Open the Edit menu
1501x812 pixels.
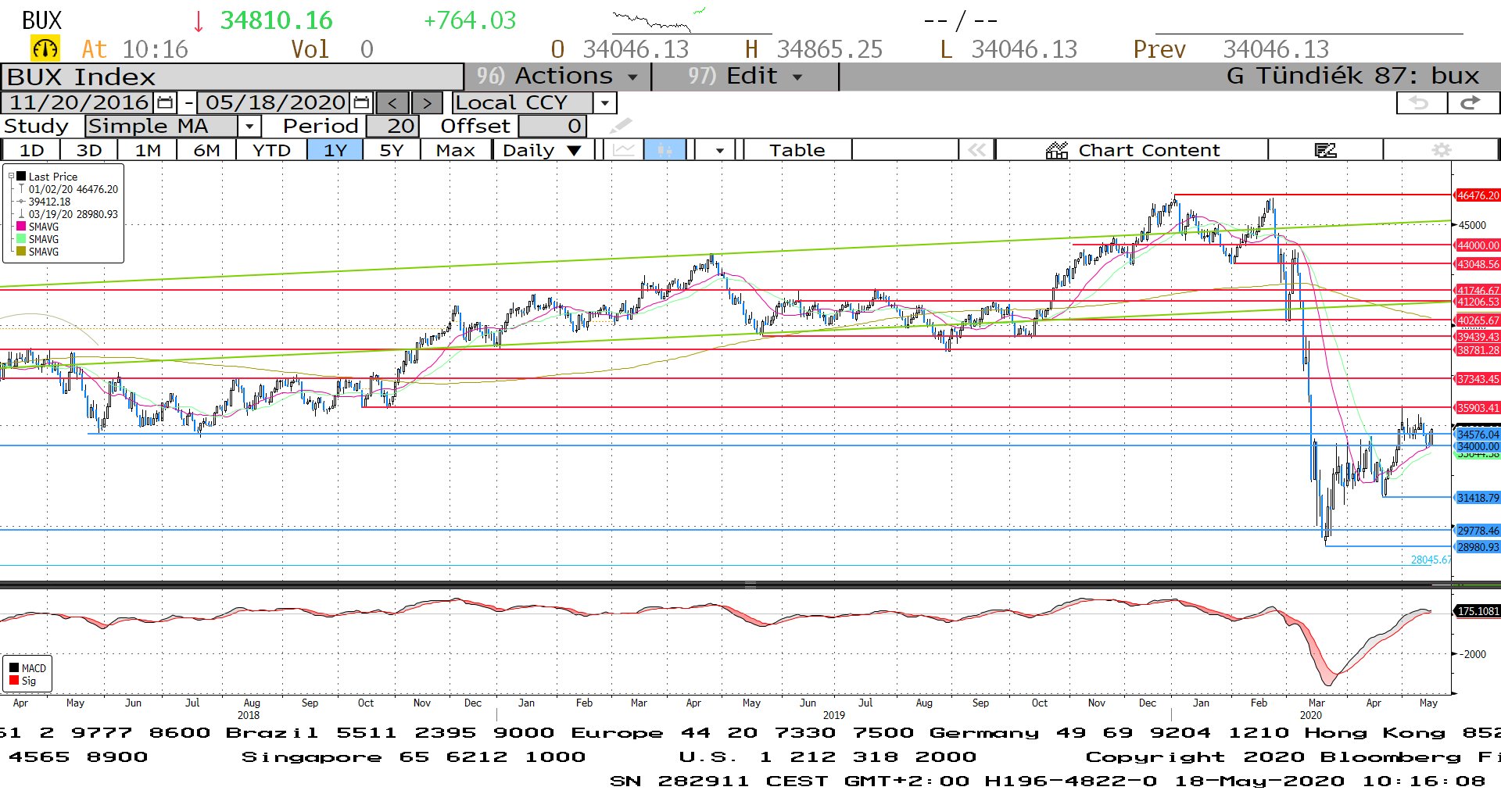[745, 77]
